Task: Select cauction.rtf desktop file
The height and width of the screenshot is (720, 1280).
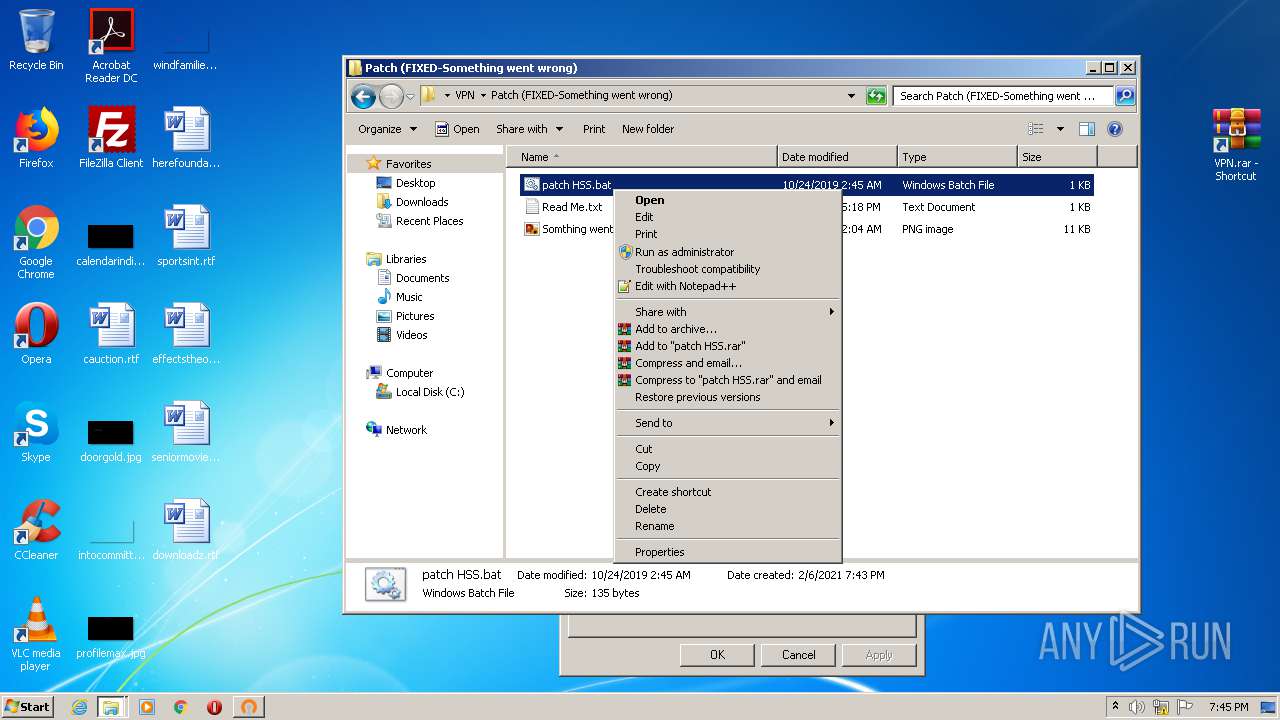Action: pyautogui.click(x=111, y=334)
